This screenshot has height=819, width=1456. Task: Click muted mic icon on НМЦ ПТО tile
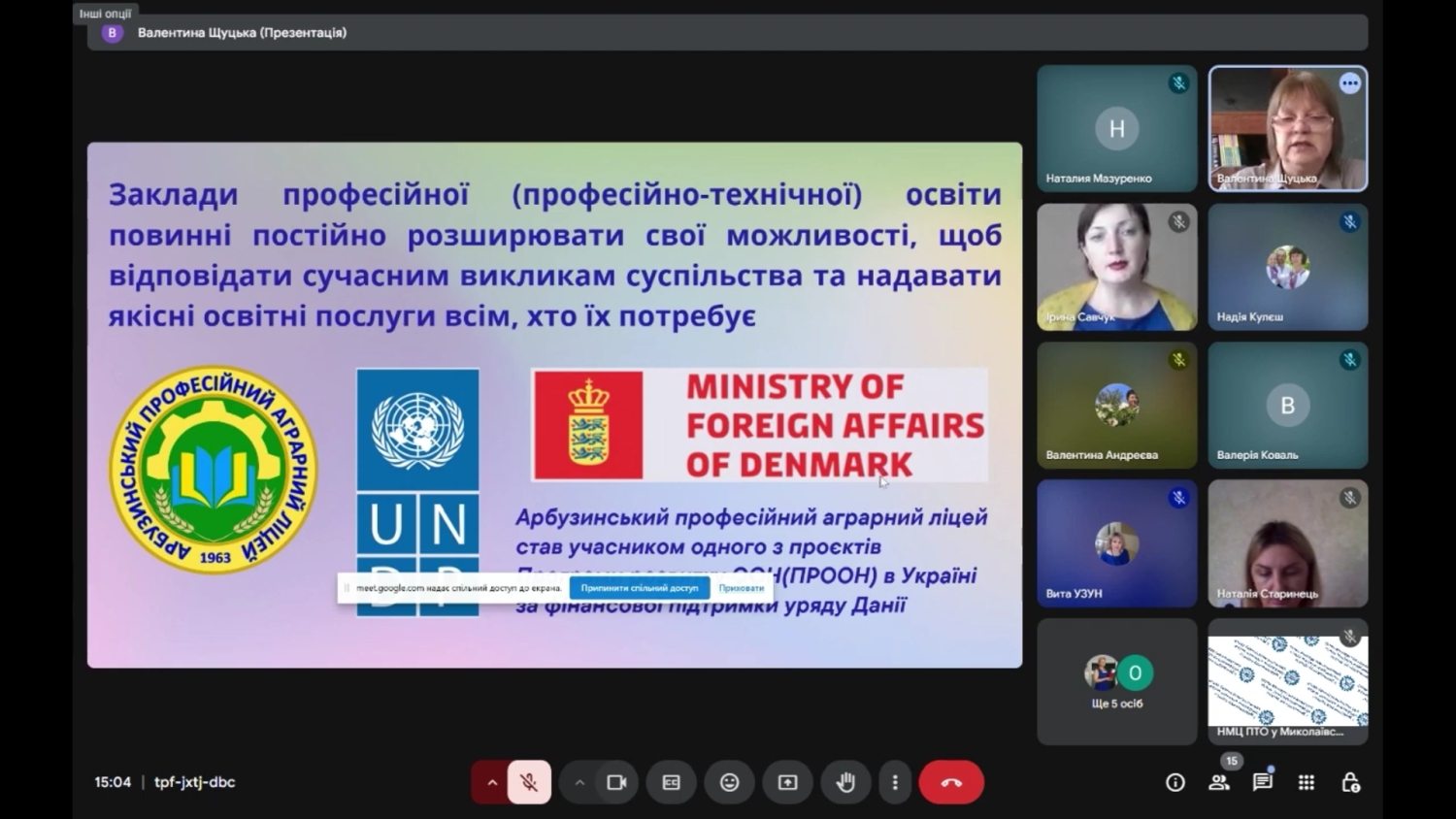[1350, 637]
